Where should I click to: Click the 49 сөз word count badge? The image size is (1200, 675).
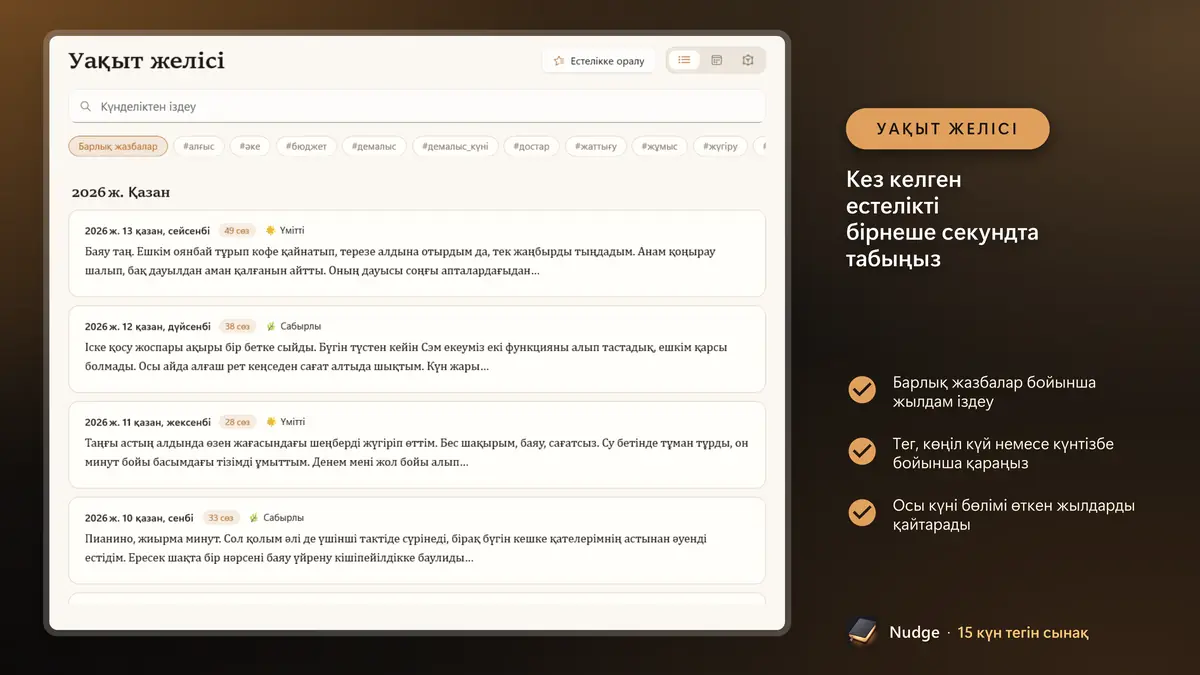coord(237,230)
